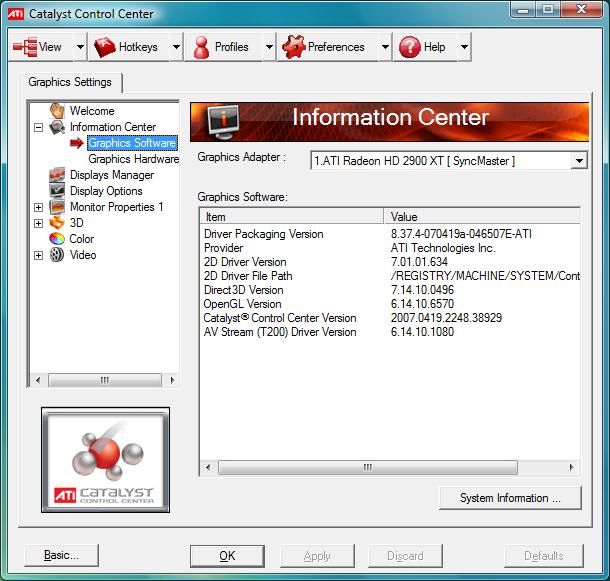Select Graphics Hardware in the tree

(133, 159)
